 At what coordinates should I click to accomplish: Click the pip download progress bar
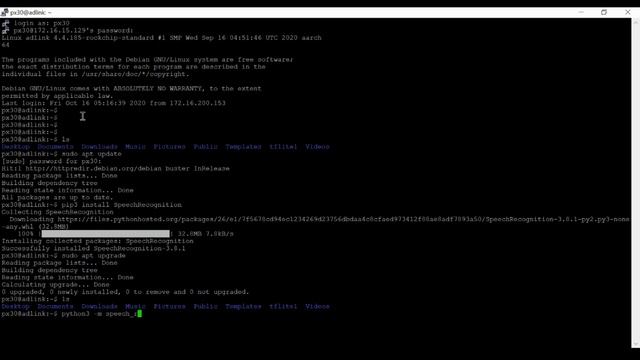point(105,234)
